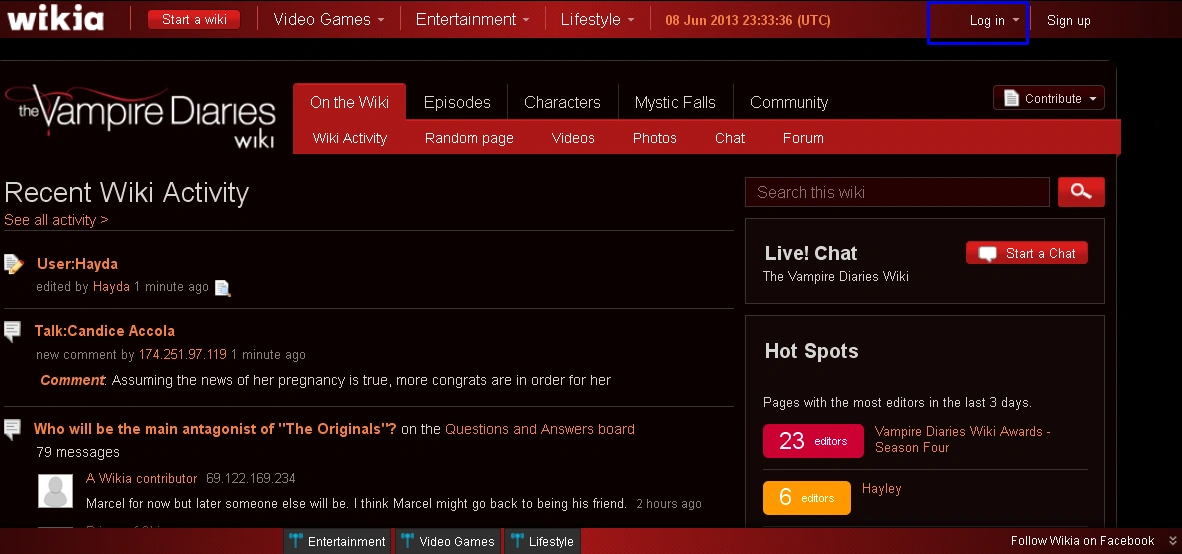
Task: Focus the Search this wiki field
Action: pyautogui.click(x=897, y=192)
